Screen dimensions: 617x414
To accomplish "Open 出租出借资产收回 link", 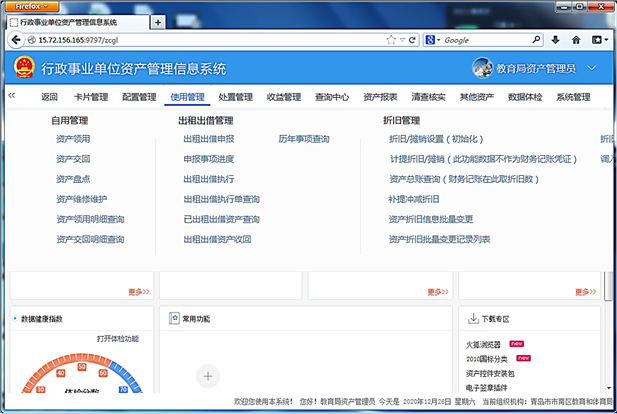I will pos(217,239).
